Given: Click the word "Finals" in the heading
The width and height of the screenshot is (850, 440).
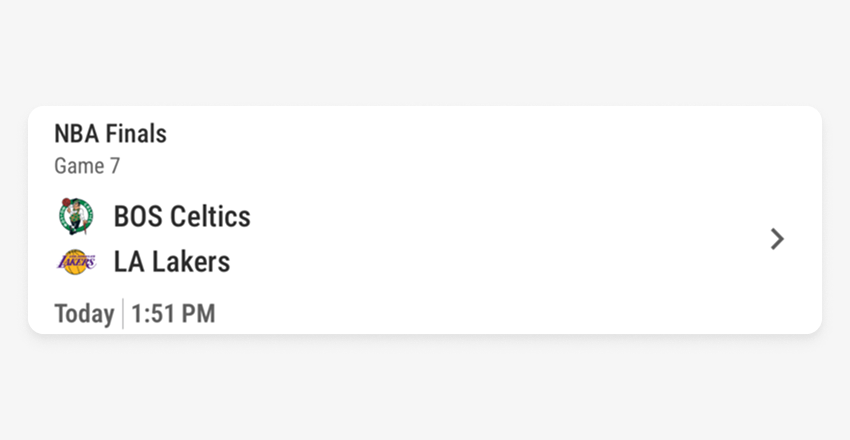Looking at the screenshot, I should coord(136,134).
